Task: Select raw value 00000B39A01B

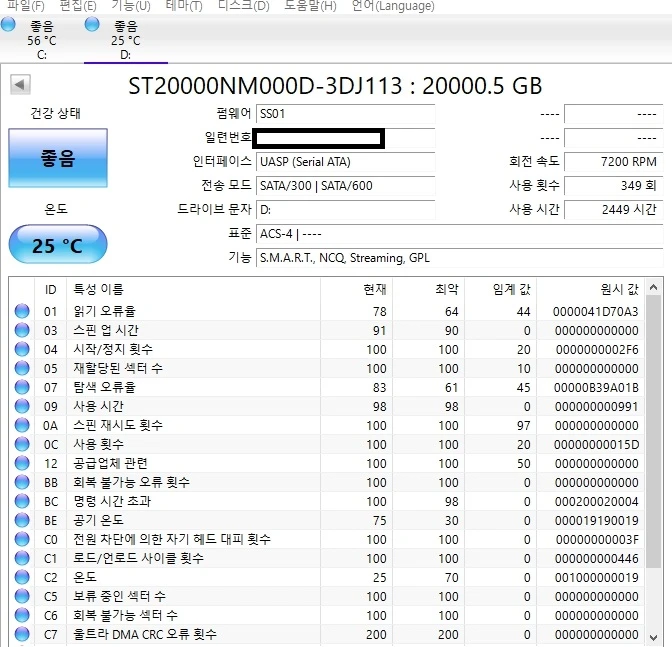Action: point(596,388)
